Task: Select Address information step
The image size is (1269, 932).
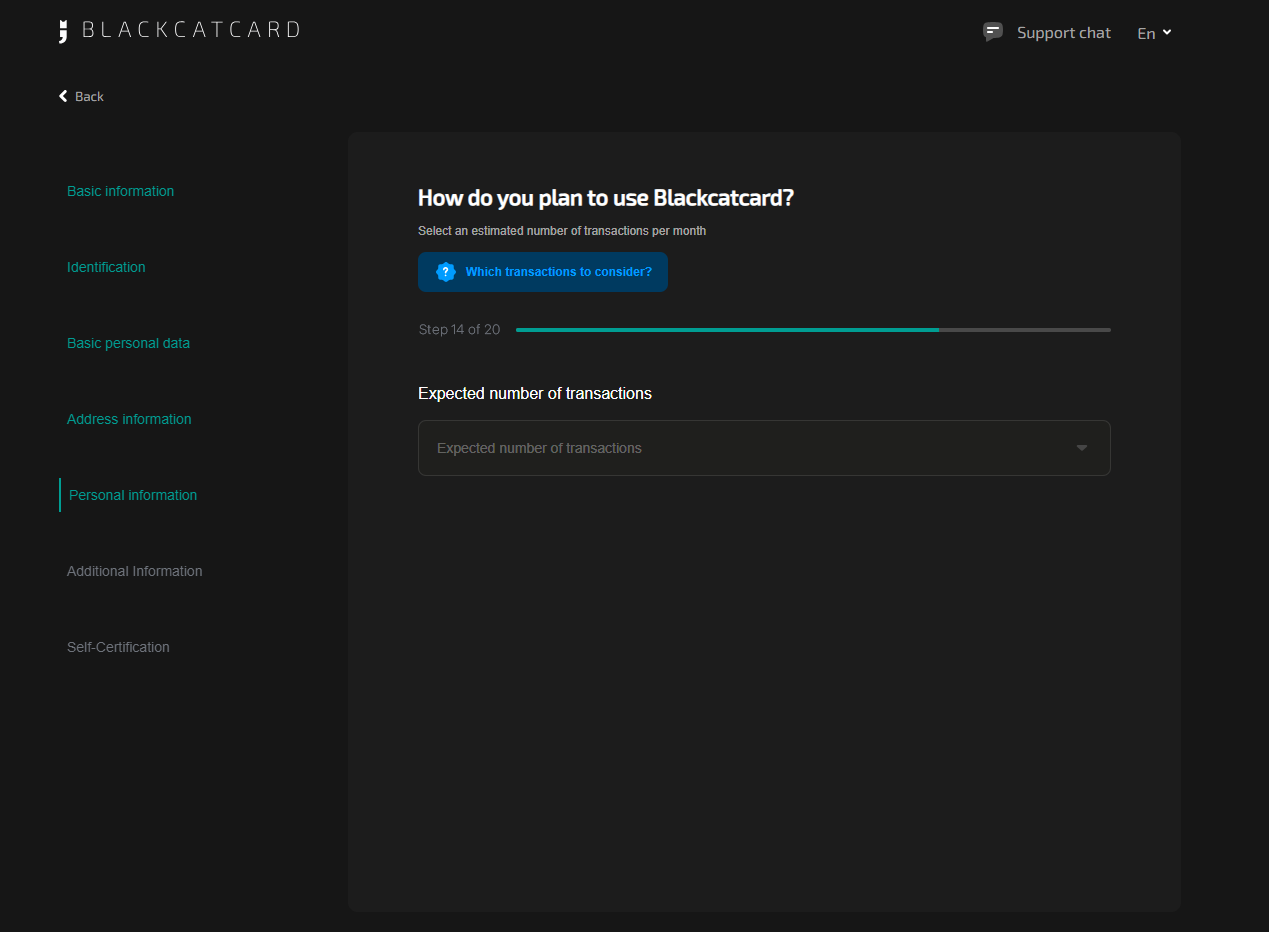Action: tap(129, 419)
